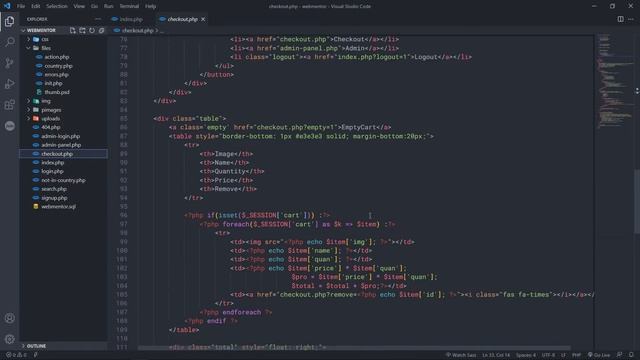Click the editor horizontal scrollbar
Screen dimensions: 640x360
354,348
